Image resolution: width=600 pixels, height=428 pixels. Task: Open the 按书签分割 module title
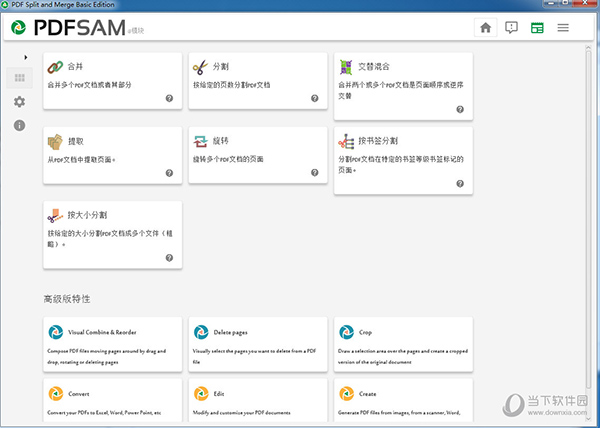[378, 141]
